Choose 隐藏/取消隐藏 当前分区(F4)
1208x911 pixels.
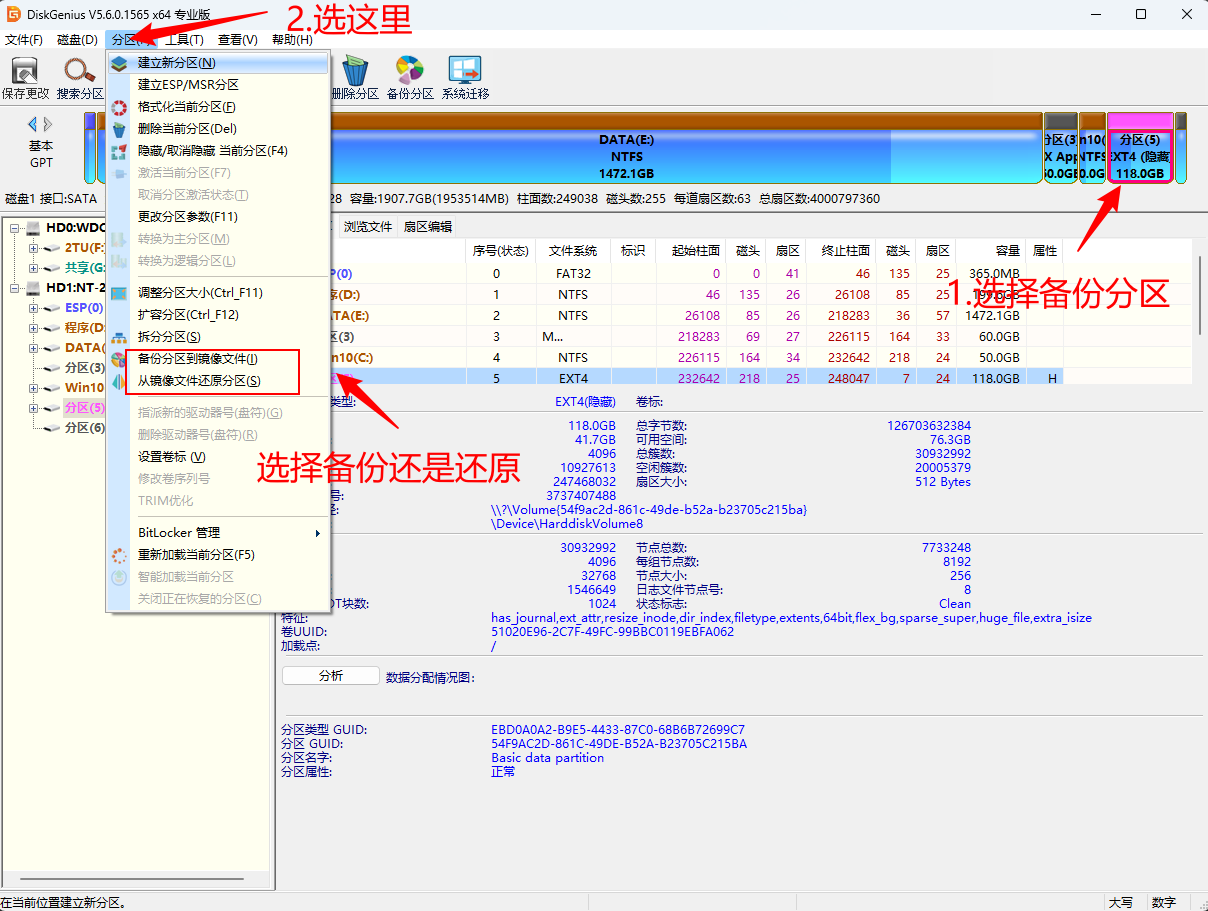pyautogui.click(x=218, y=151)
